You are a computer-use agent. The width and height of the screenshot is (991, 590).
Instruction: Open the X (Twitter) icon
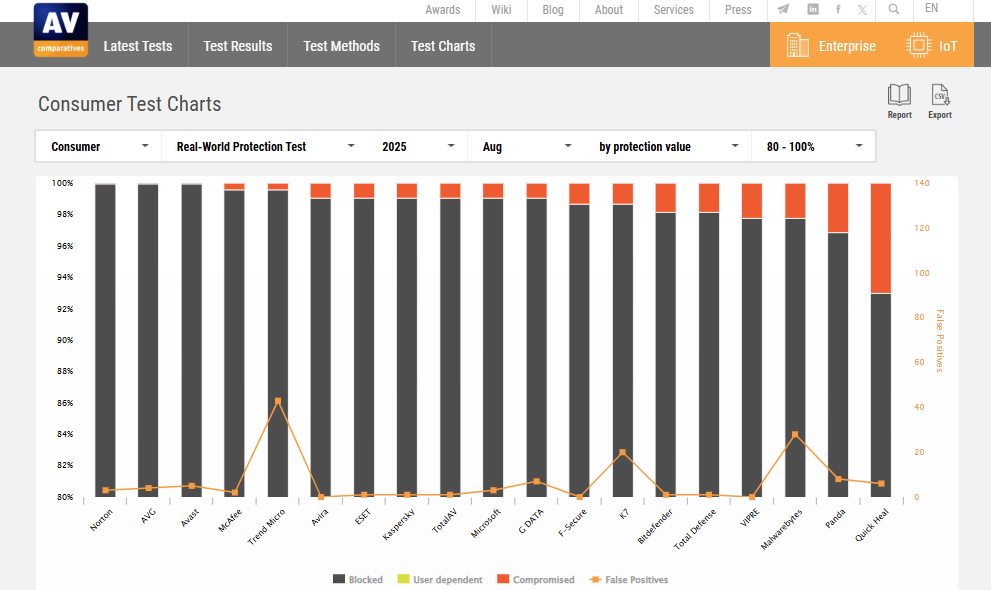tap(863, 9)
